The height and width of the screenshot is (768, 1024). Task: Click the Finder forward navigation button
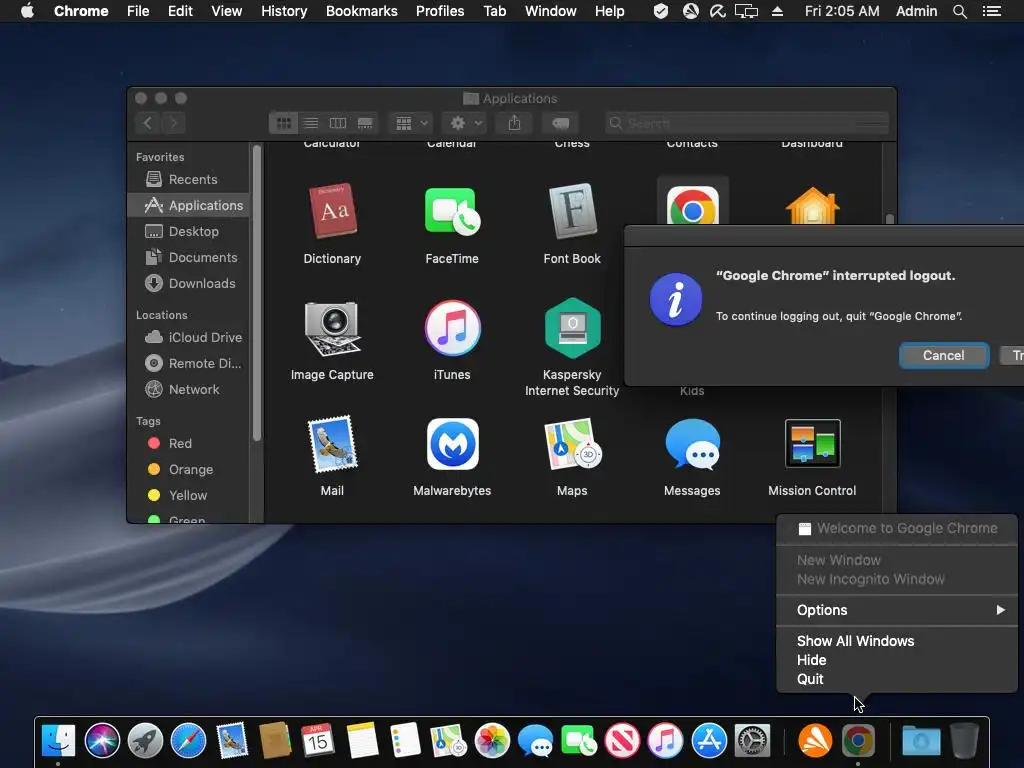pyautogui.click(x=173, y=123)
